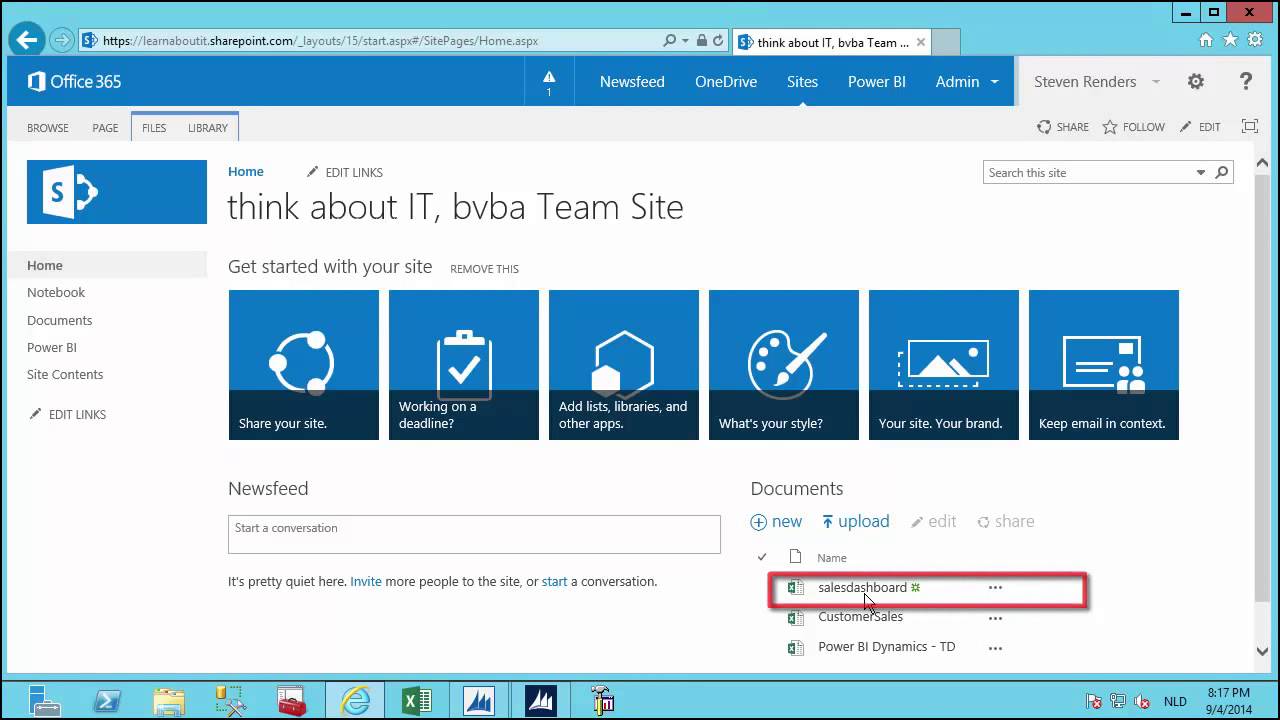Viewport: 1280px width, 720px height.
Task: Click the new document plus button
Action: click(776, 521)
